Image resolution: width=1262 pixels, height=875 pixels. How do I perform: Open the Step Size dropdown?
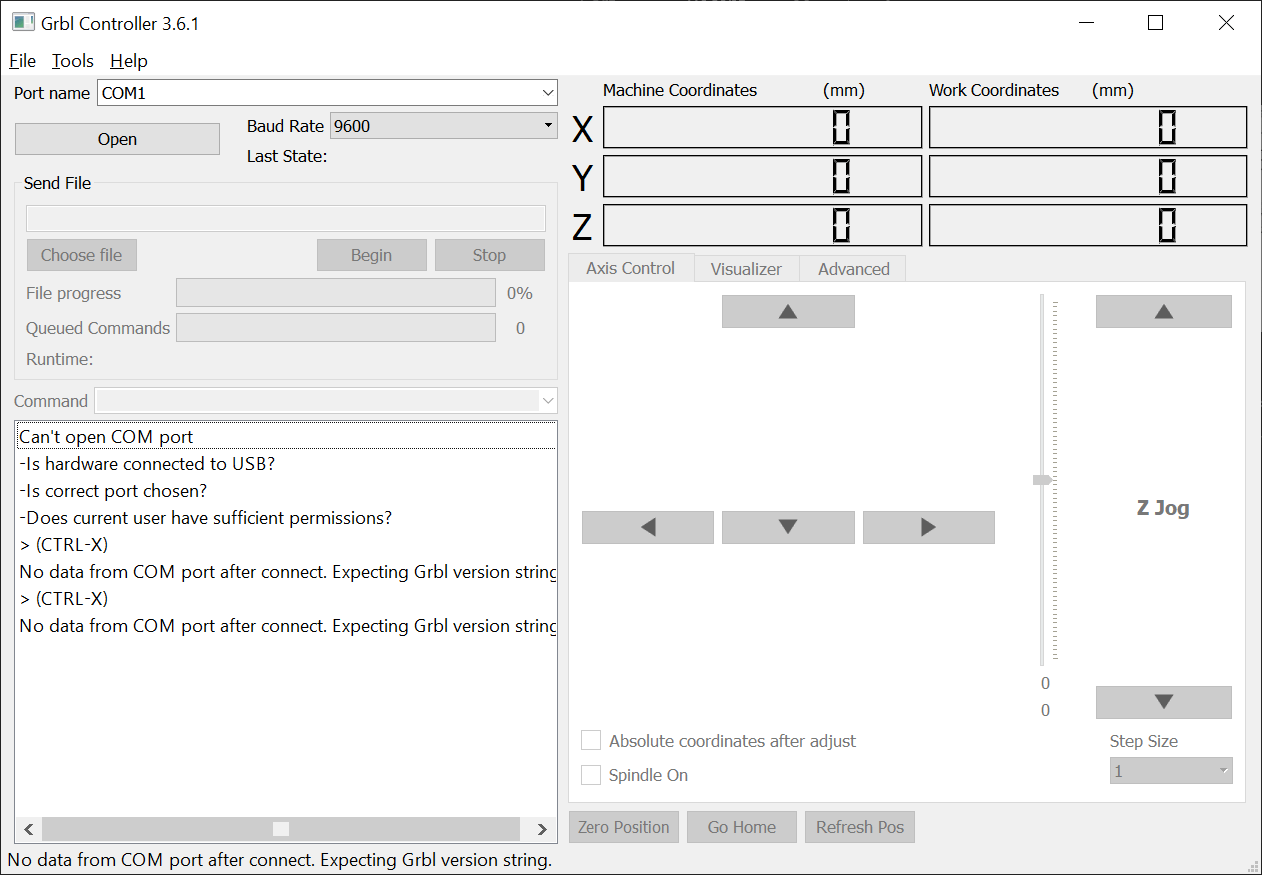coord(1171,771)
